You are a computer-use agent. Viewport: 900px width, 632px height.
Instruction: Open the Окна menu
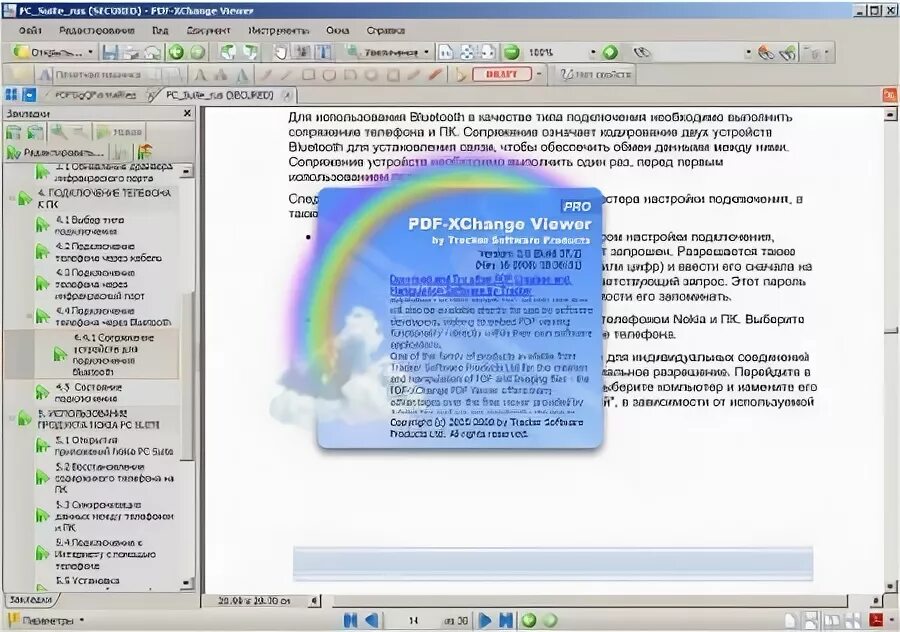[x=338, y=30]
